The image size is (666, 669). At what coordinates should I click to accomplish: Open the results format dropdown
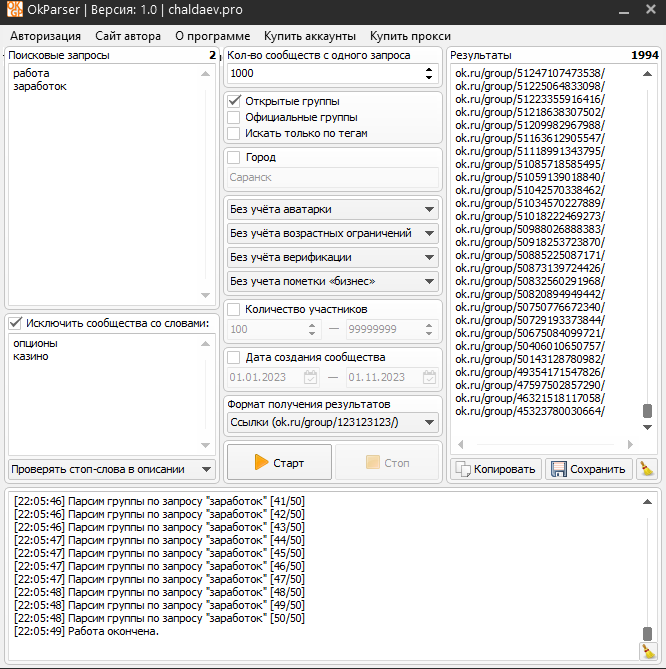point(332,423)
